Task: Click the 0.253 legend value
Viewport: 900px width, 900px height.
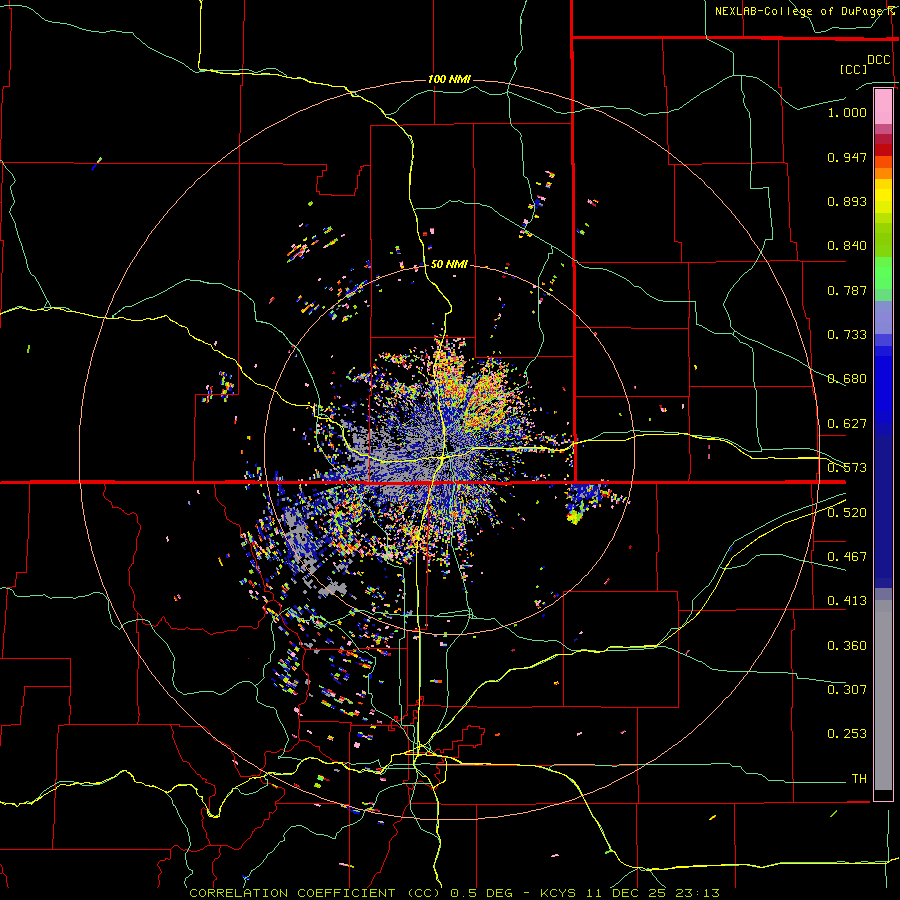Action: (847, 734)
